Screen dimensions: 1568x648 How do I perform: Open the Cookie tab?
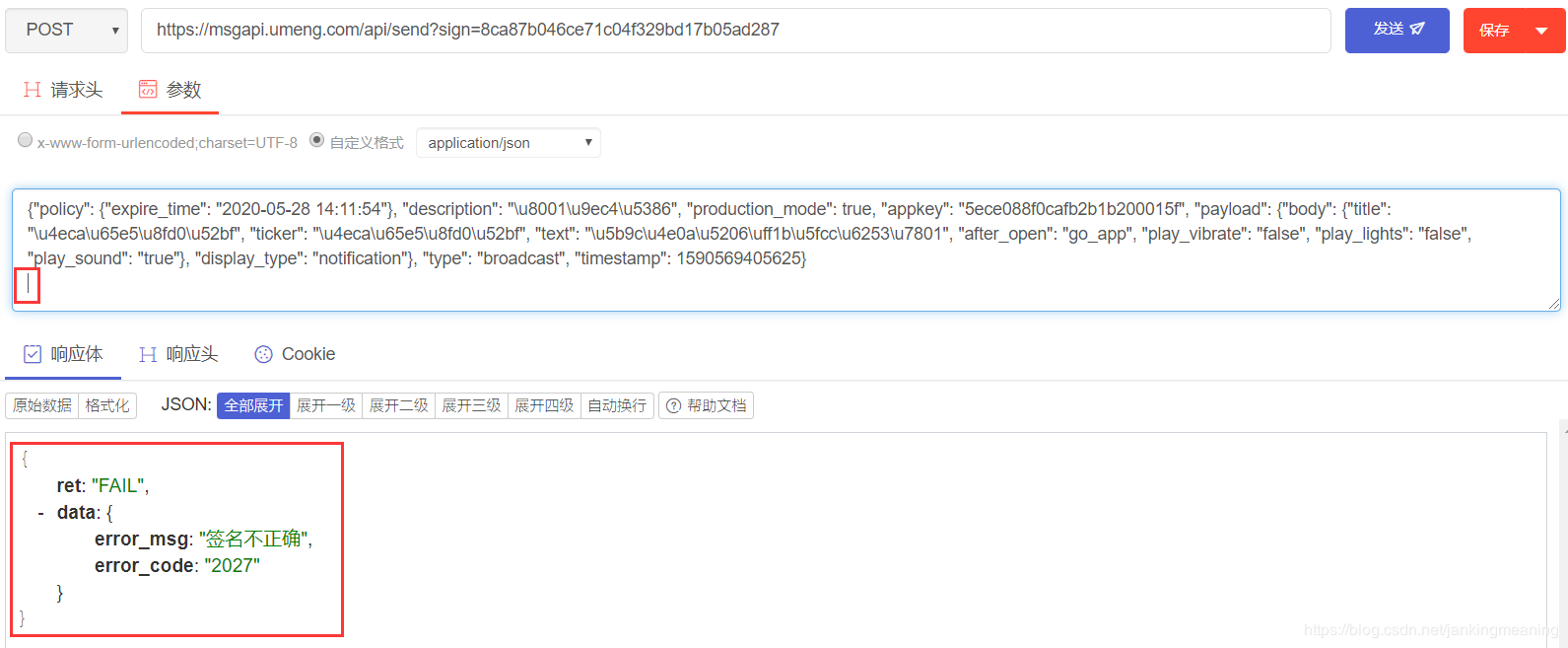295,354
